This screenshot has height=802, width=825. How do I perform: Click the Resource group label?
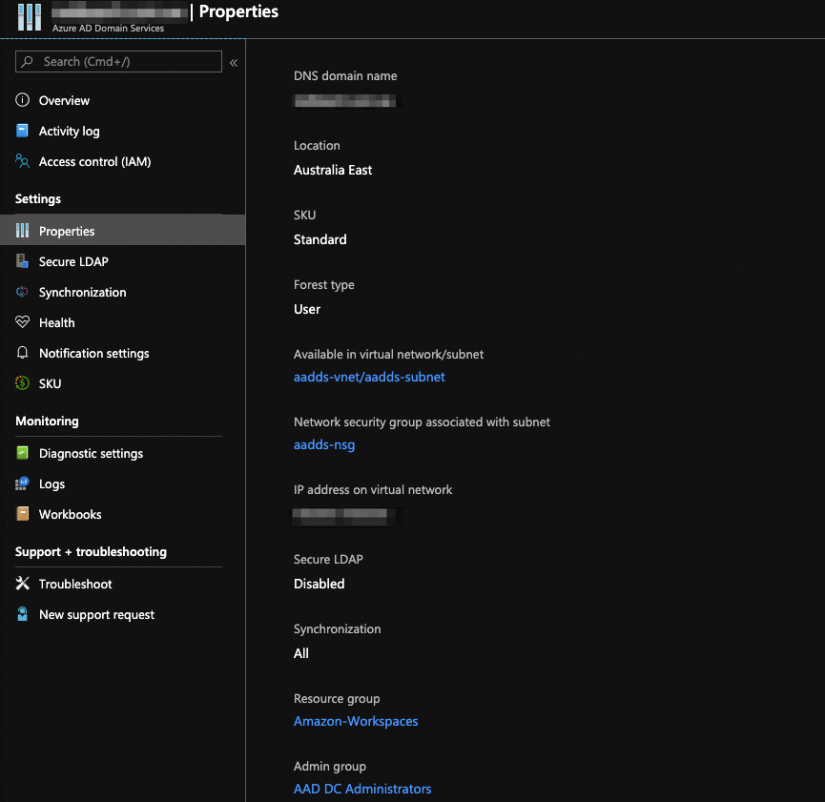(337, 698)
